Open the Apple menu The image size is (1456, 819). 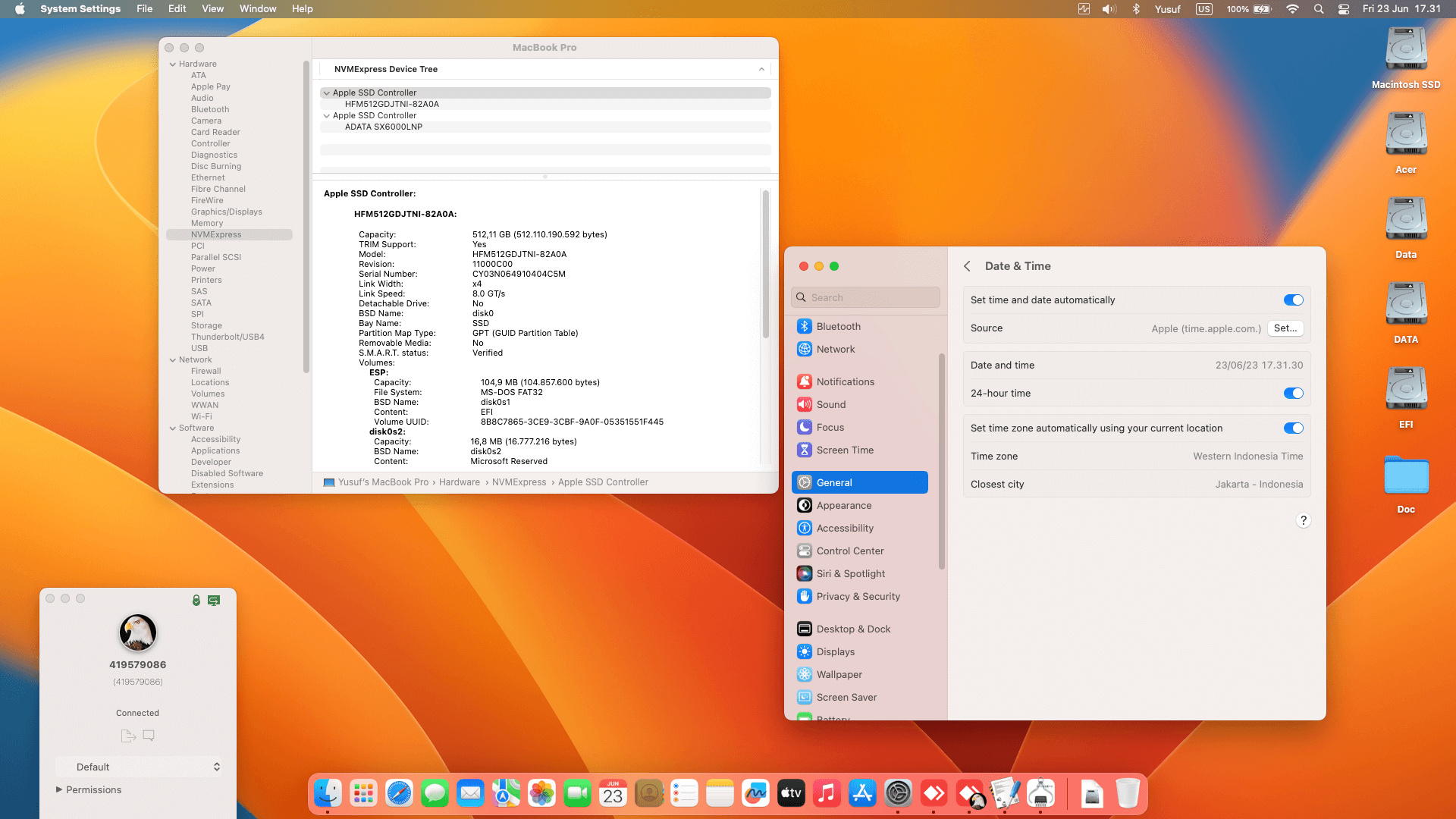pyautogui.click(x=20, y=9)
